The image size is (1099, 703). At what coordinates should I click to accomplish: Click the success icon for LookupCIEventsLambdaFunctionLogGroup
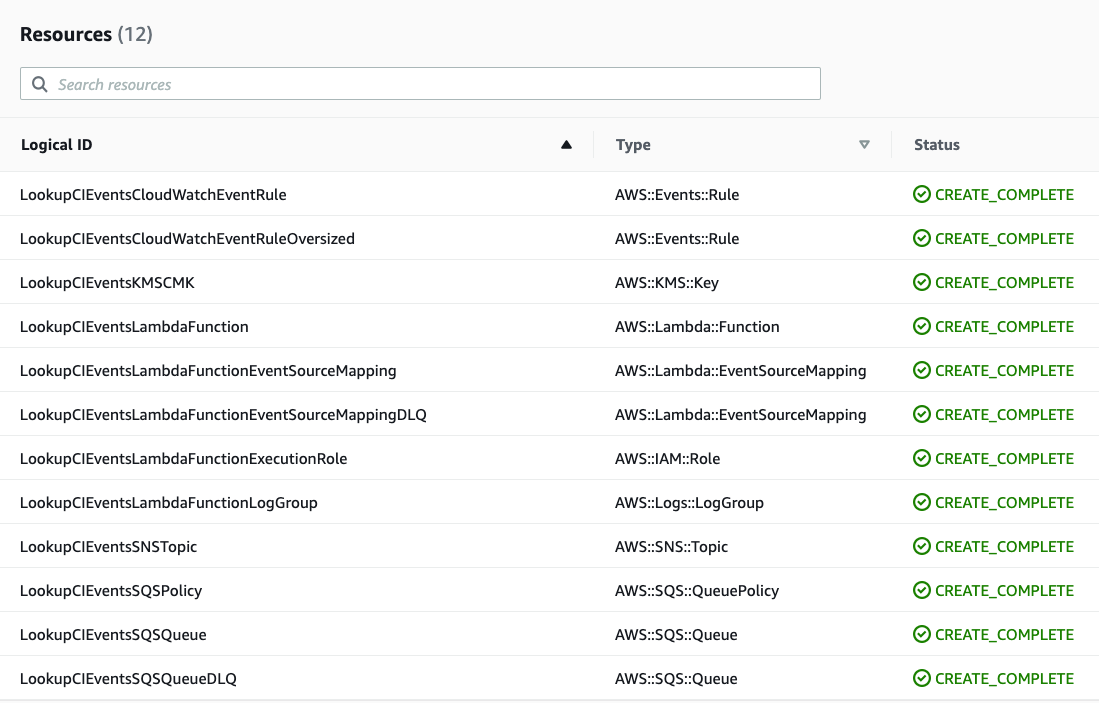921,502
